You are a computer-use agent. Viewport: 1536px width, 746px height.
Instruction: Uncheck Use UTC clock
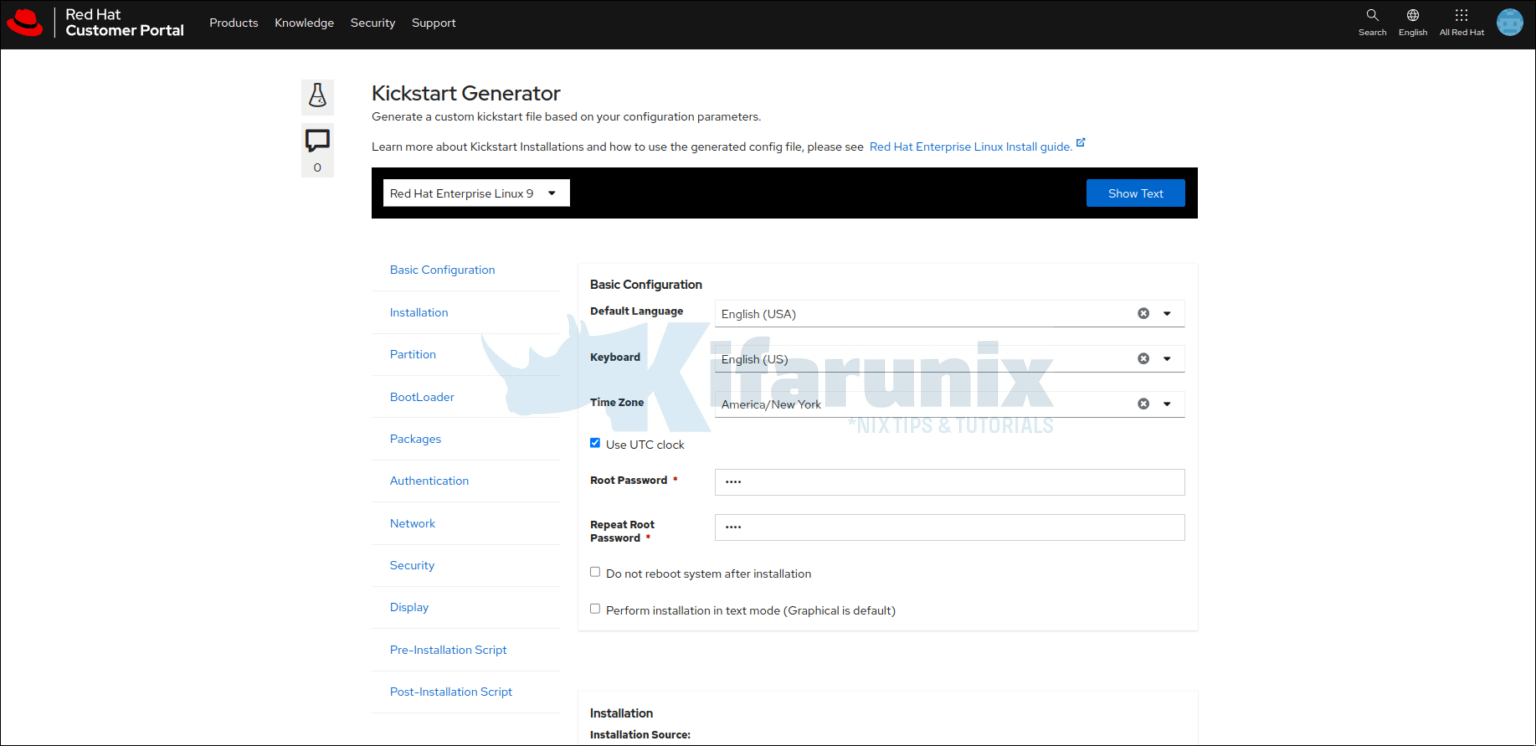pos(595,442)
